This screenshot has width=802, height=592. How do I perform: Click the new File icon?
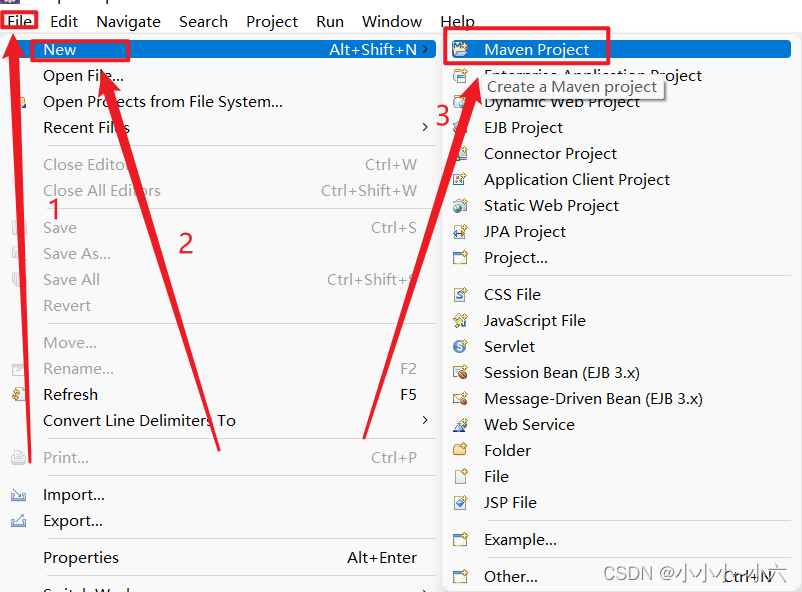click(x=460, y=476)
